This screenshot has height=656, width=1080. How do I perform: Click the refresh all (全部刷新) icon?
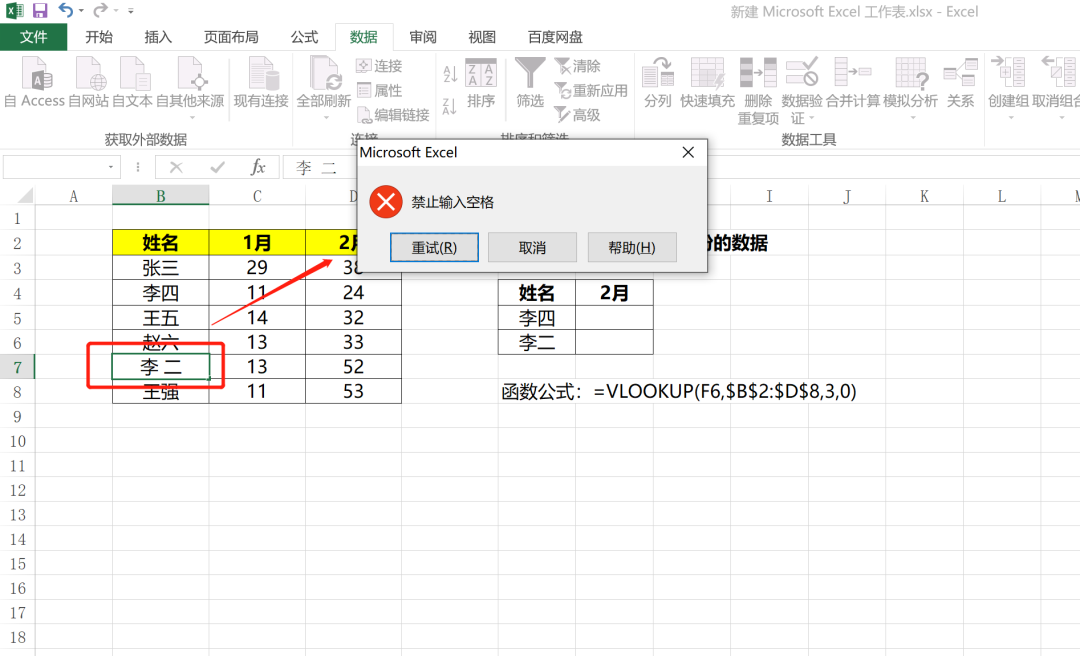[324, 74]
